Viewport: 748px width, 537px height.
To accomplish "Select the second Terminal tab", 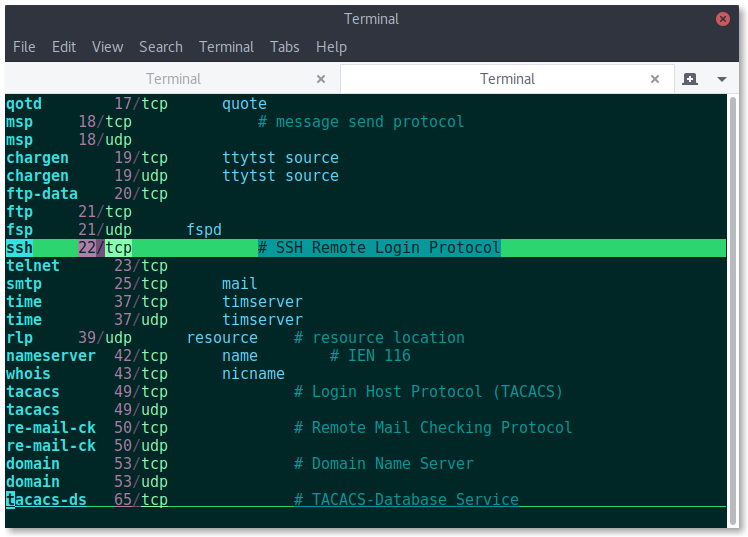I will coord(507,79).
